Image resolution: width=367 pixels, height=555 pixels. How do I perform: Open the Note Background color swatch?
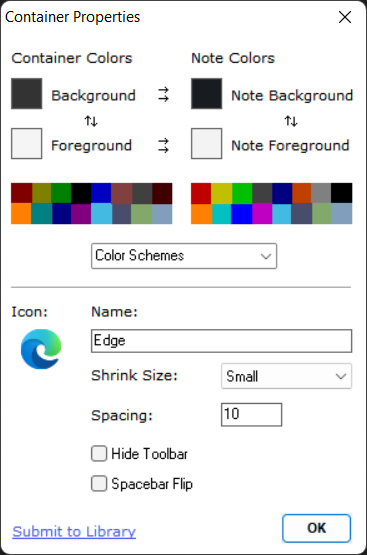point(207,94)
